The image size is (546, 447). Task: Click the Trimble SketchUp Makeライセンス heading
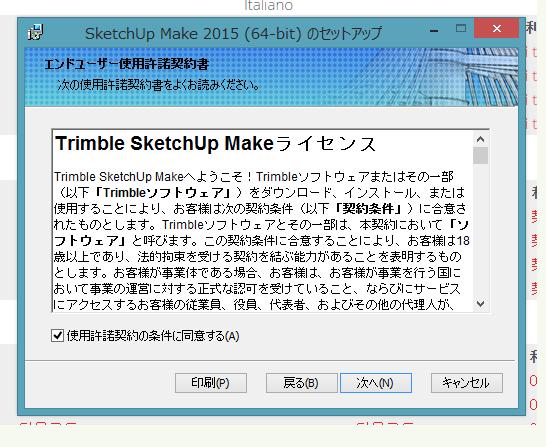coord(215,143)
